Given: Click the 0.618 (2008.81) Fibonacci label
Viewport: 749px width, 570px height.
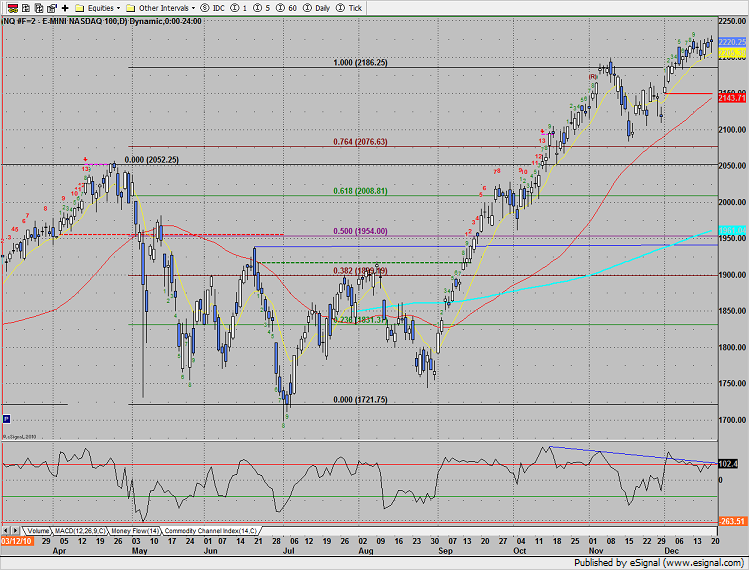Looking at the screenshot, I should coord(360,191).
